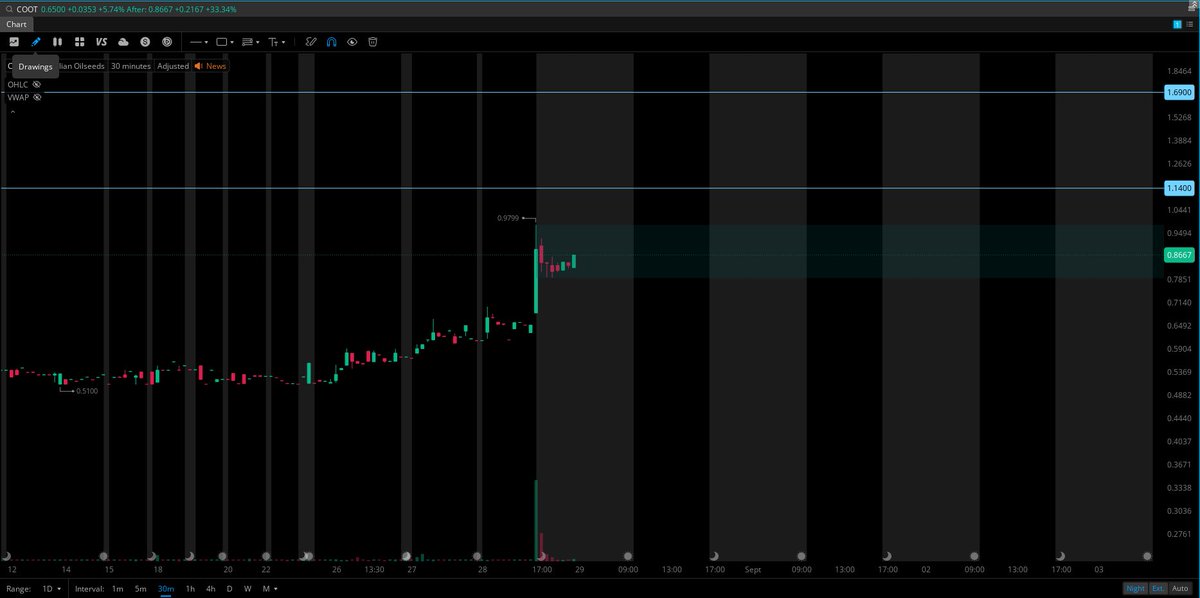Select the freehand brush drawing icon
Screen dimensions: 1200x598
(311, 42)
